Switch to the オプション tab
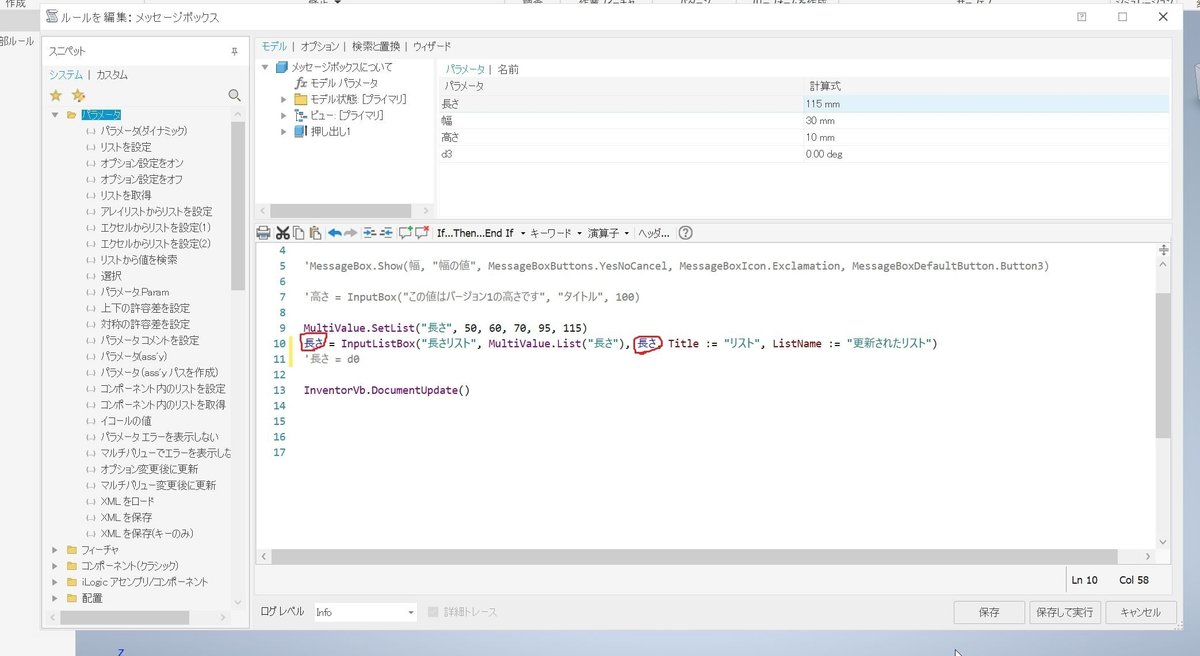This screenshot has height=656, width=1200. point(319,46)
